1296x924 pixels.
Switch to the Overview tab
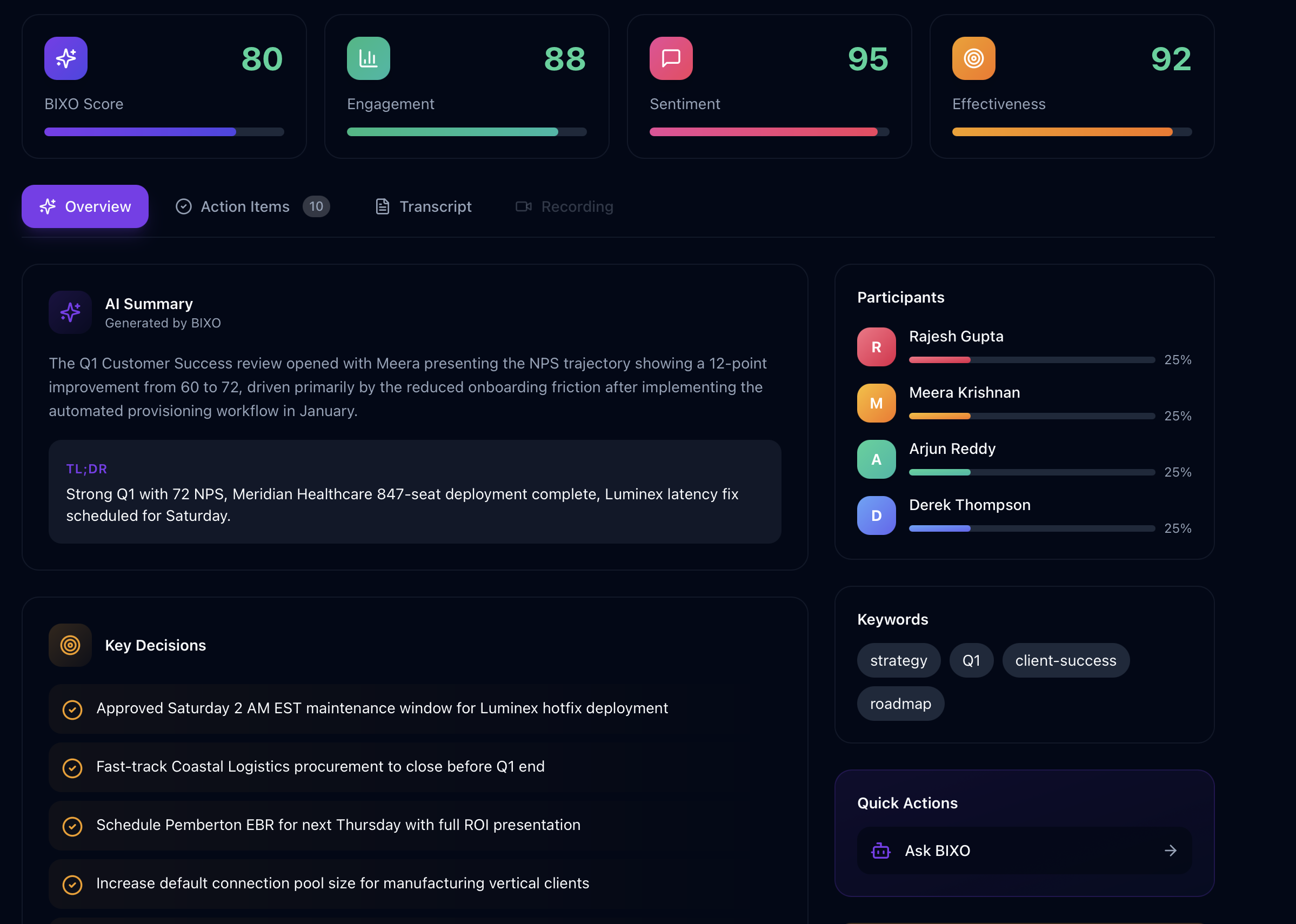coord(85,206)
